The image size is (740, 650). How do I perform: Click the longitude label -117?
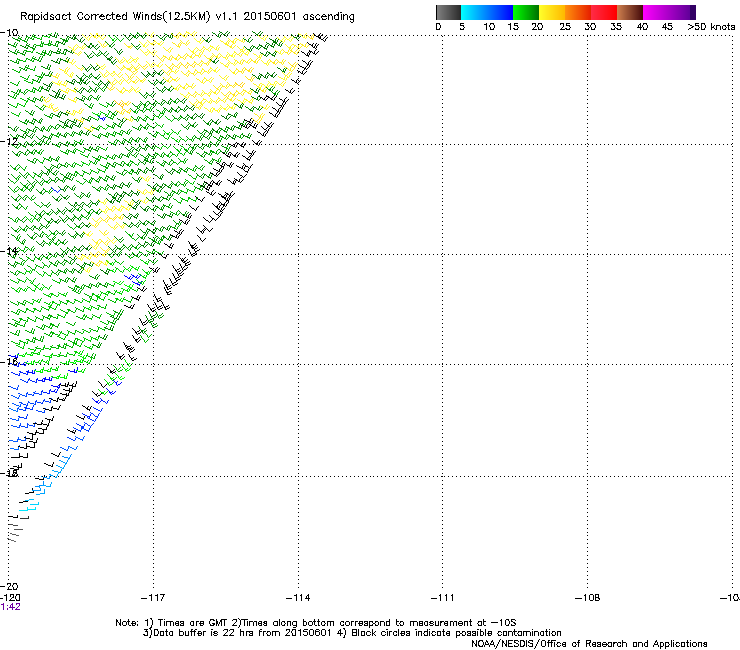153,598
